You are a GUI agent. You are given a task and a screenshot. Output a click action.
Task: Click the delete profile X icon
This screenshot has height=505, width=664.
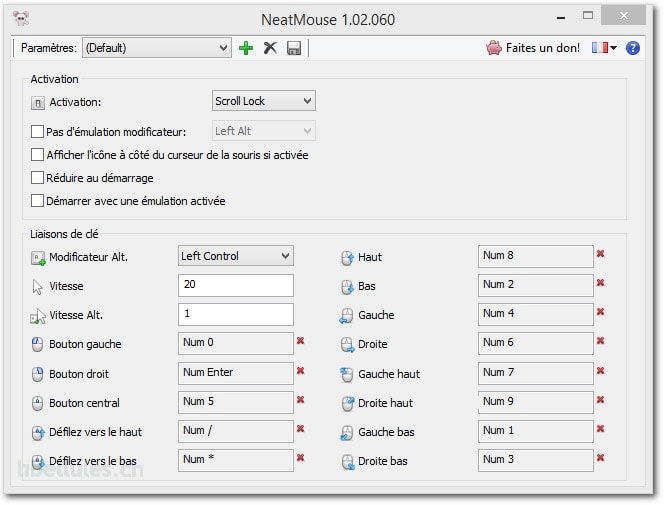coord(270,48)
